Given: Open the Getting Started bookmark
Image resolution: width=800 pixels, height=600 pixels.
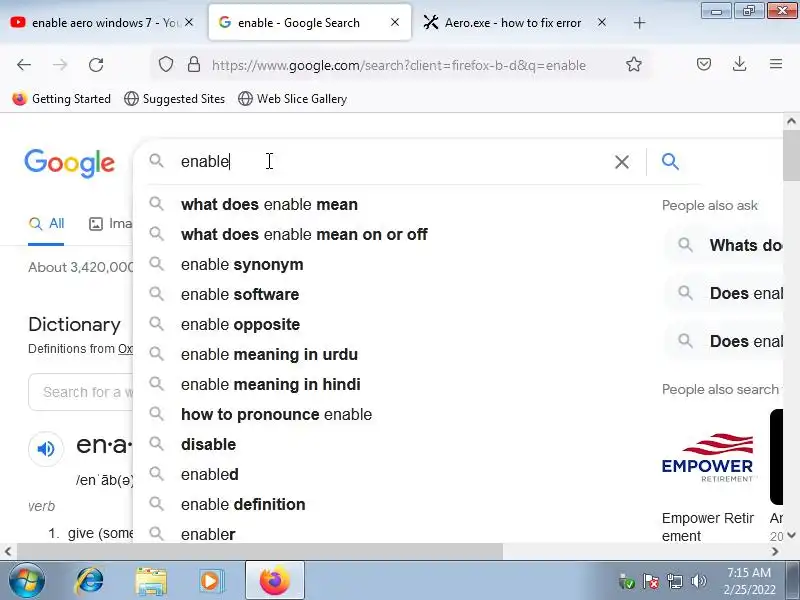Looking at the screenshot, I should 62,99.
